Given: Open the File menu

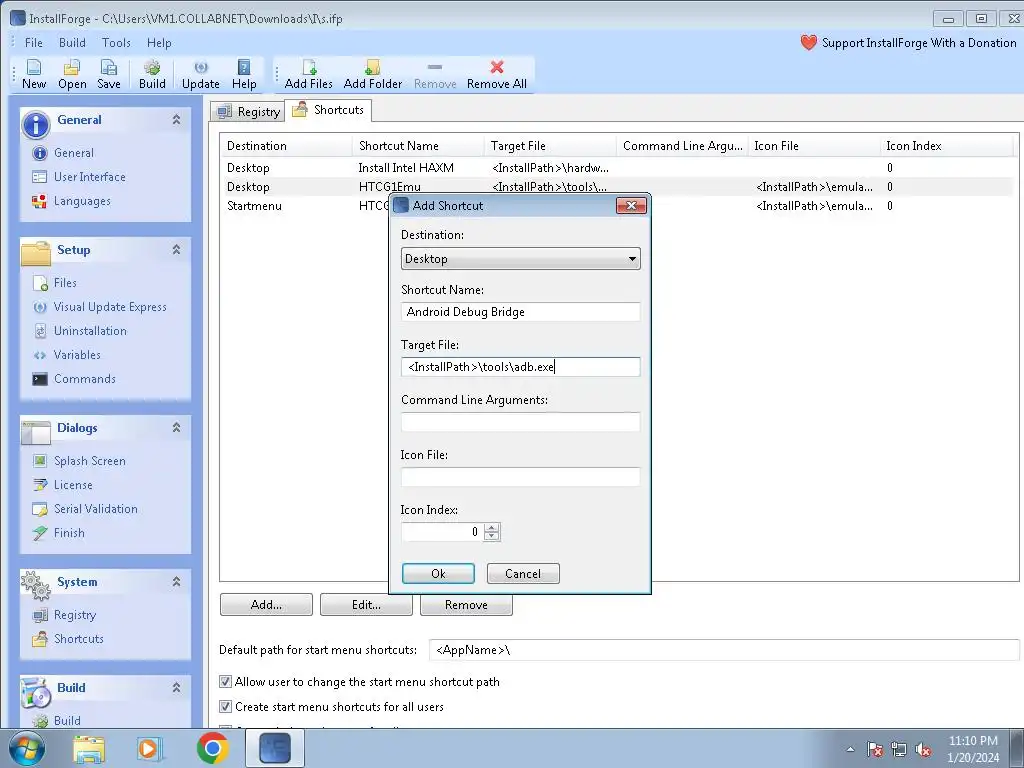Looking at the screenshot, I should (x=33, y=43).
